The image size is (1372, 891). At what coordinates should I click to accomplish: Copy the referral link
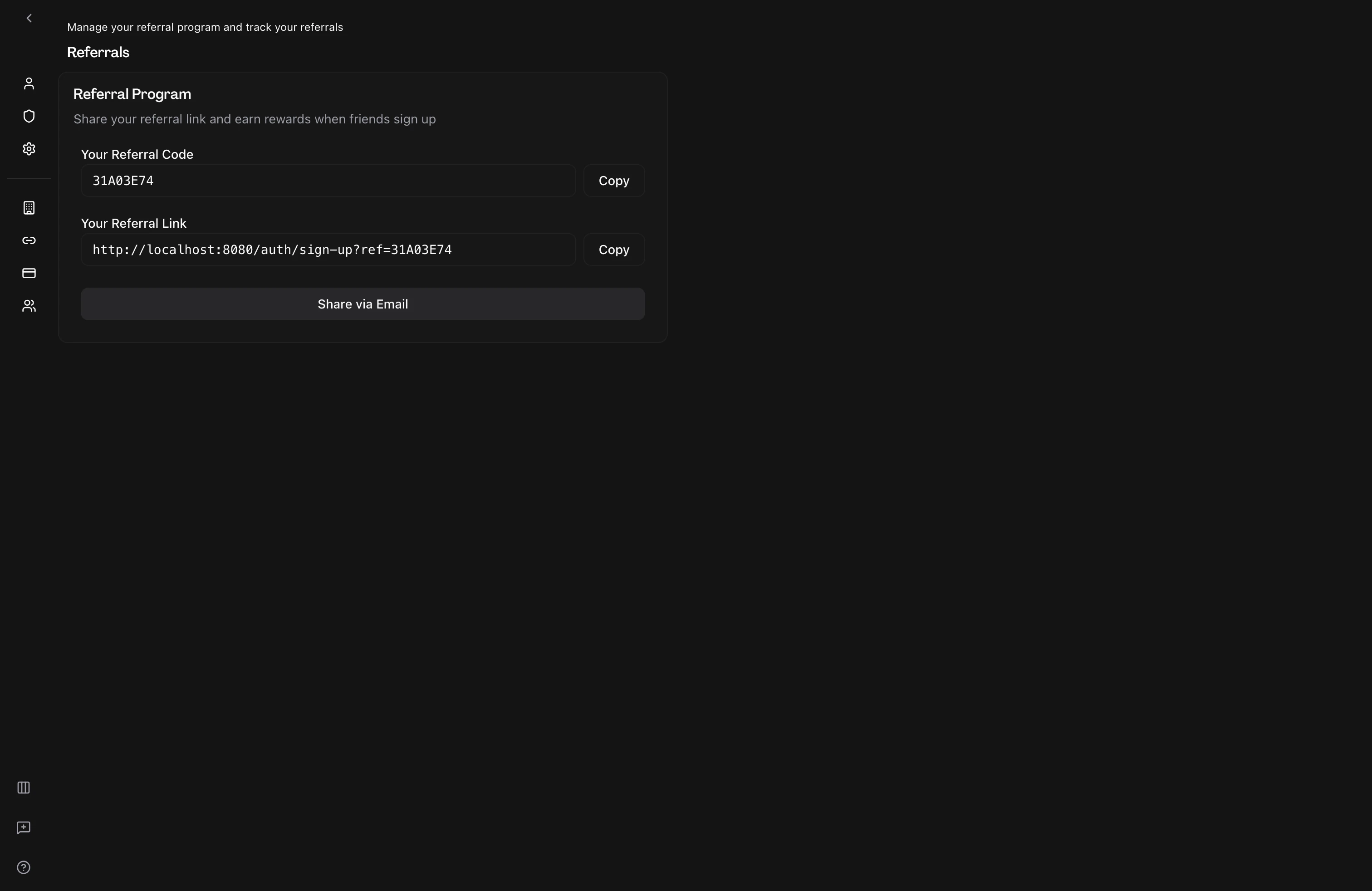614,250
